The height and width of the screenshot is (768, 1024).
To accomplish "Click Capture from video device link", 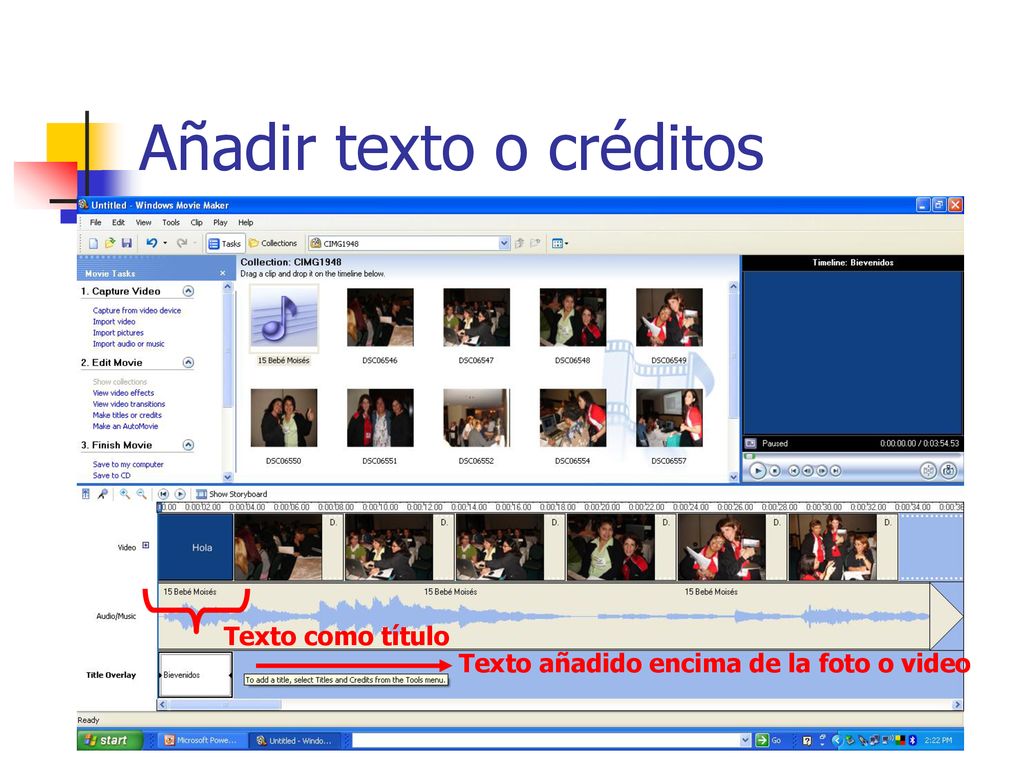I will (136, 310).
